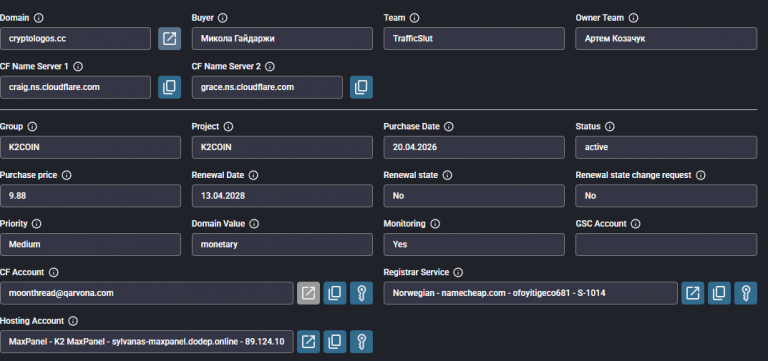Click the info icon next to Status
768x361 pixels.
(610, 126)
